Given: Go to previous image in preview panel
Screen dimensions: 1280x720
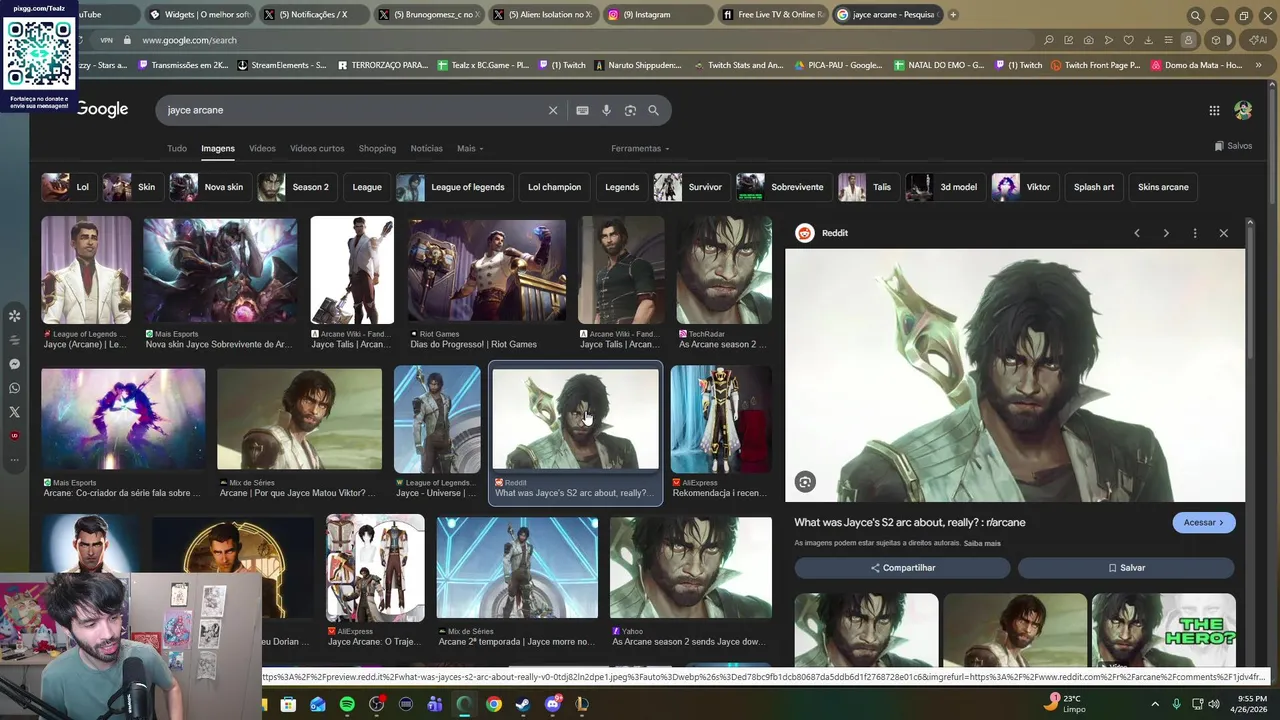Looking at the screenshot, I should (1137, 233).
